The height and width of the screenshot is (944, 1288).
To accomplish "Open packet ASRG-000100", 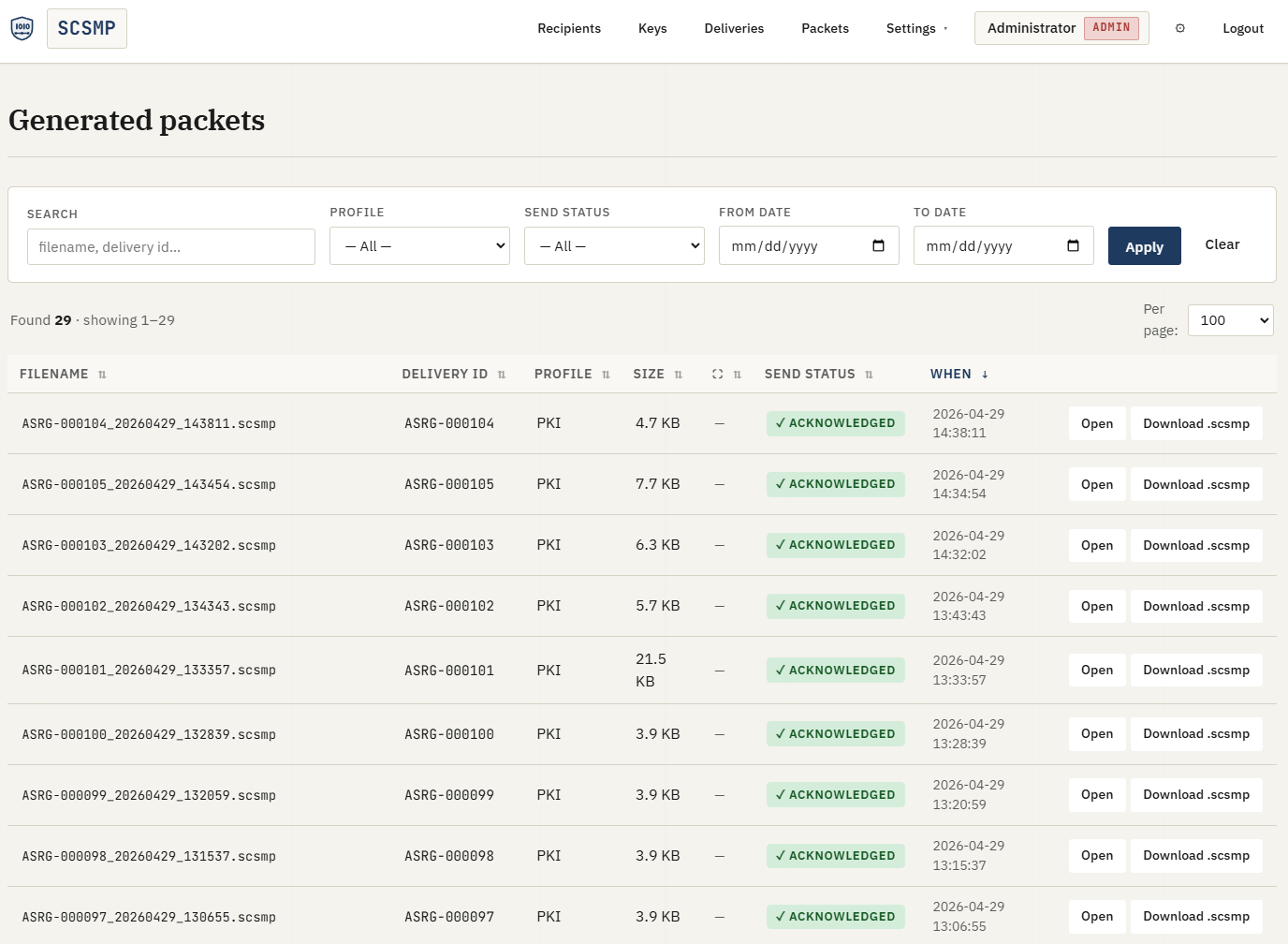I will (x=1097, y=734).
